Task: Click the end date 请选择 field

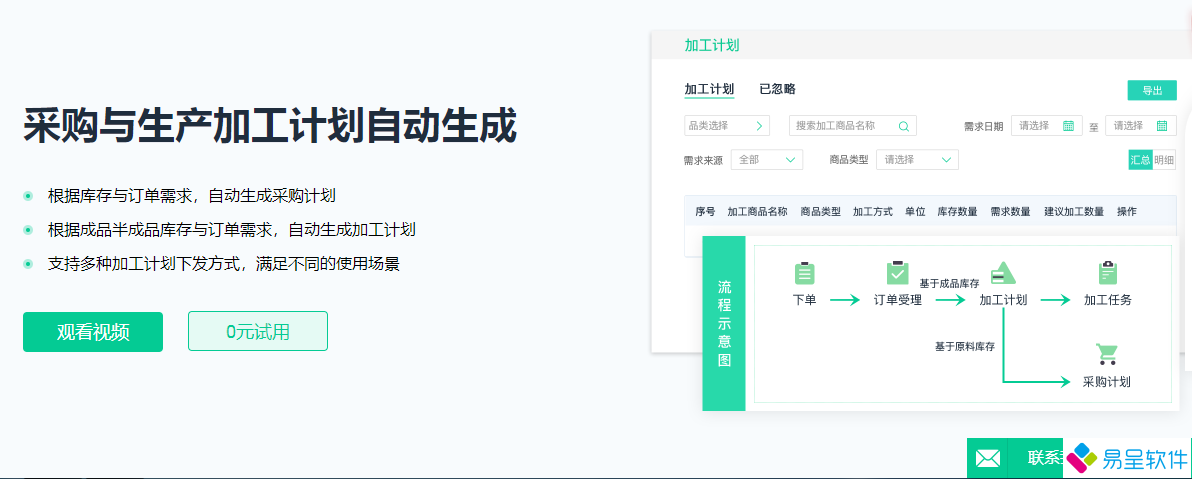Action: click(1140, 125)
